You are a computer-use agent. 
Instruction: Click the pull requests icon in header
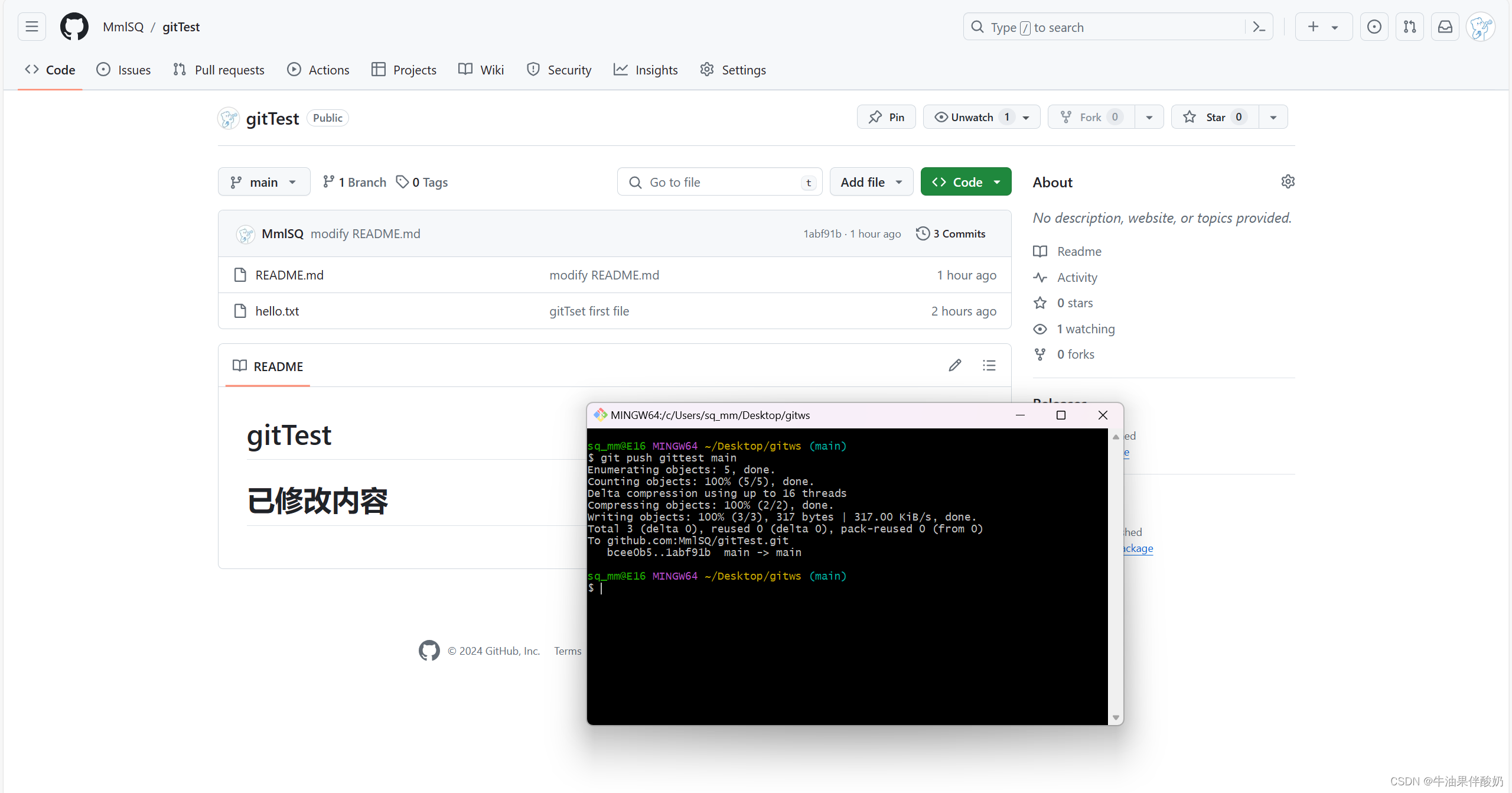point(1410,27)
